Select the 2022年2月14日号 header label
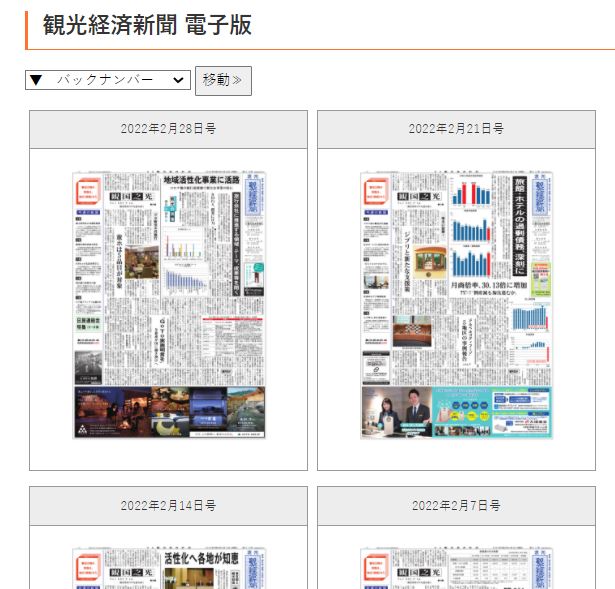 (x=168, y=505)
